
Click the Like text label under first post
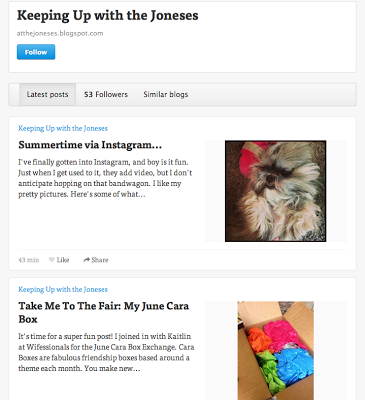coord(63,260)
